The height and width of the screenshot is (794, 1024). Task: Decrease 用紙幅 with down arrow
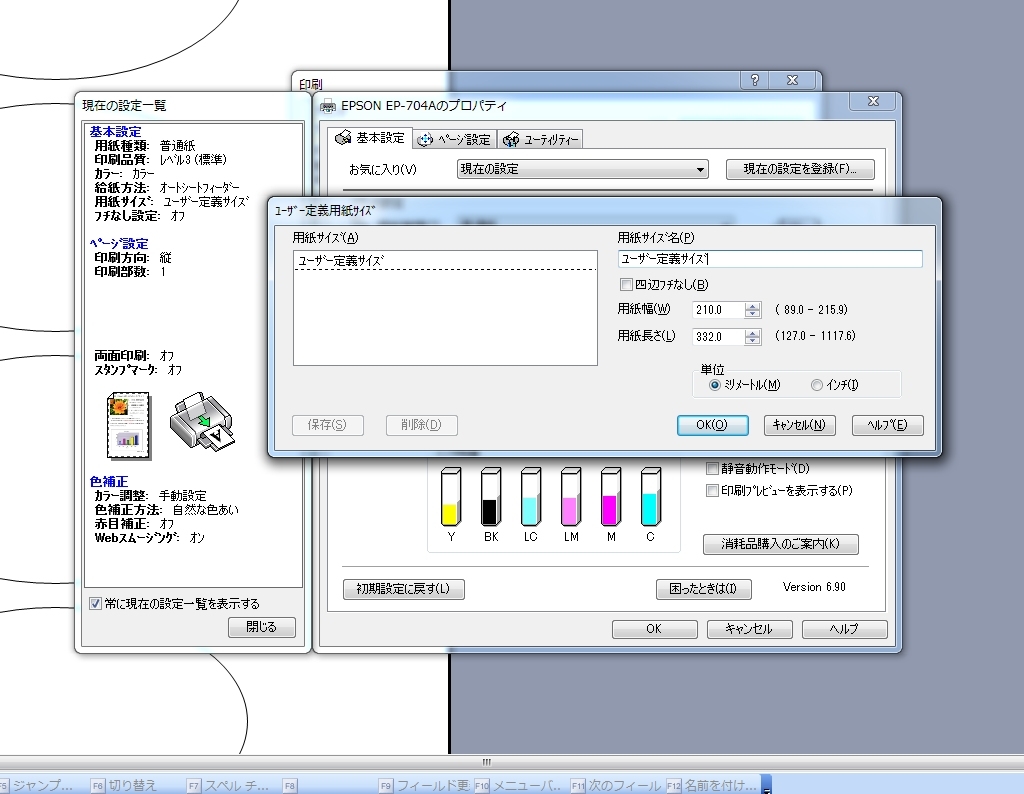coord(753,314)
